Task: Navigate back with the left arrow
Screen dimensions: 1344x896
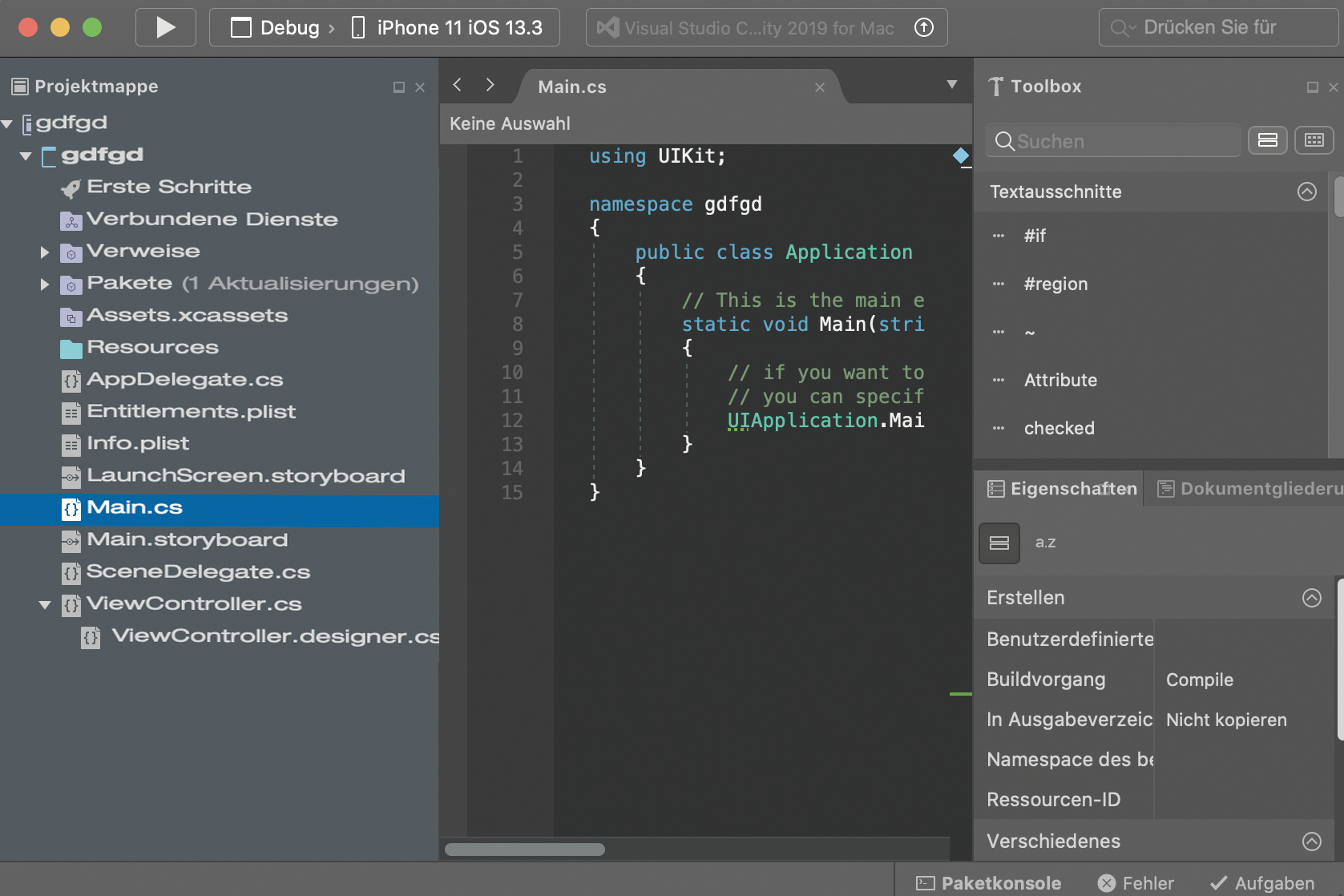Action: tap(457, 85)
